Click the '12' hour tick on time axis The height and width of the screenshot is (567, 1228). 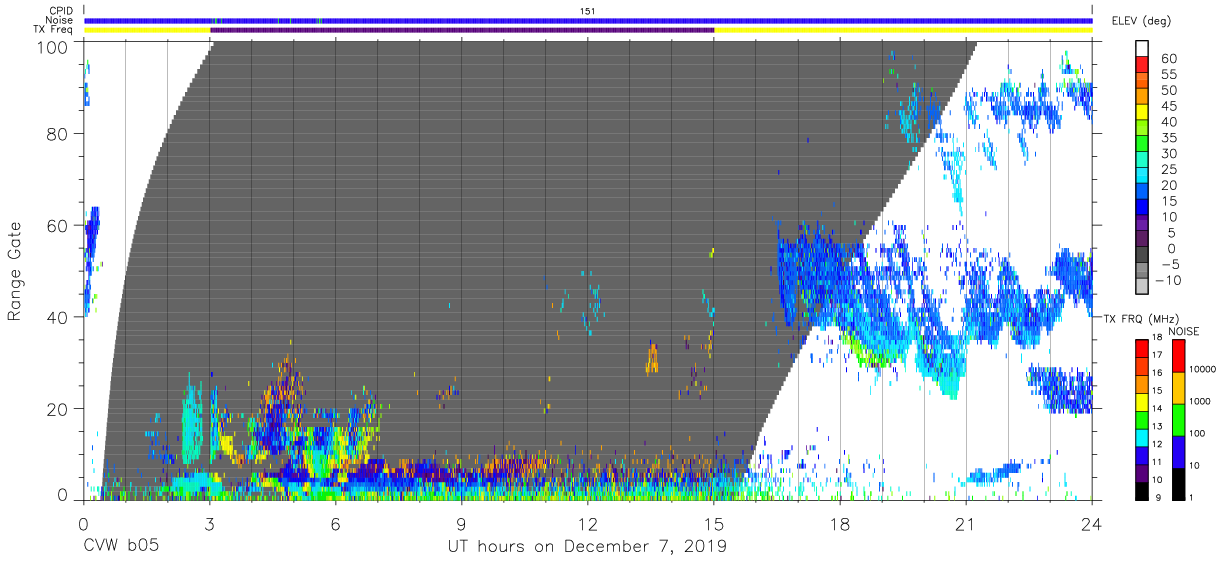[587, 523]
